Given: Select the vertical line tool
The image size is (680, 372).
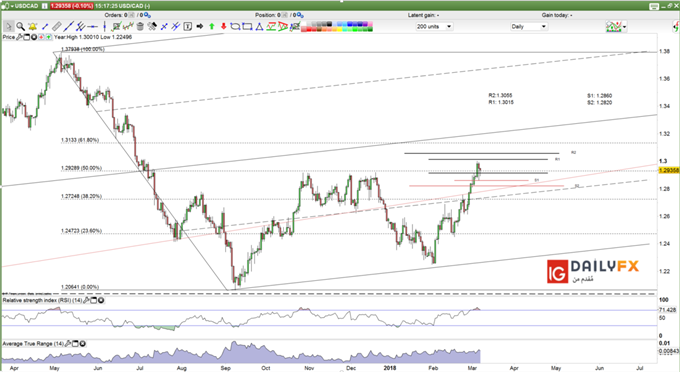Looking at the screenshot, I should coord(104,26).
